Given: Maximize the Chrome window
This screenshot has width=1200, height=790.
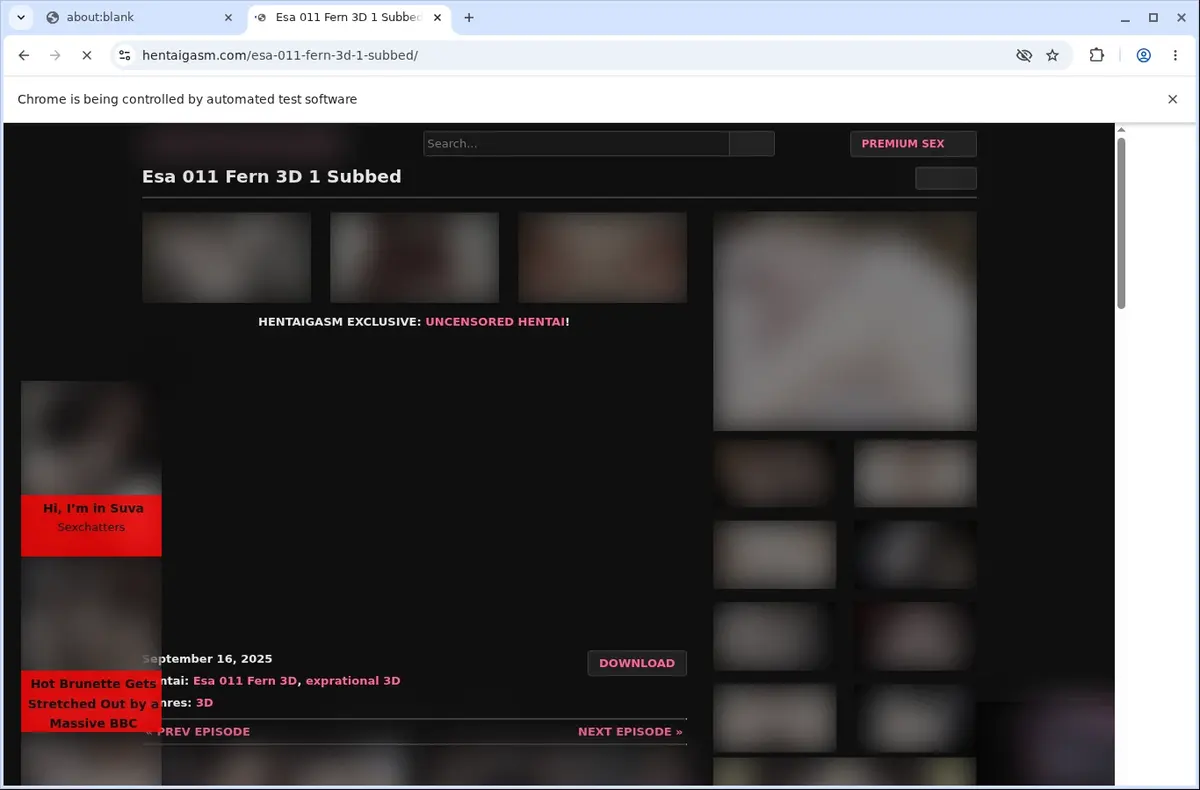Looking at the screenshot, I should pyautogui.click(x=1153, y=17).
